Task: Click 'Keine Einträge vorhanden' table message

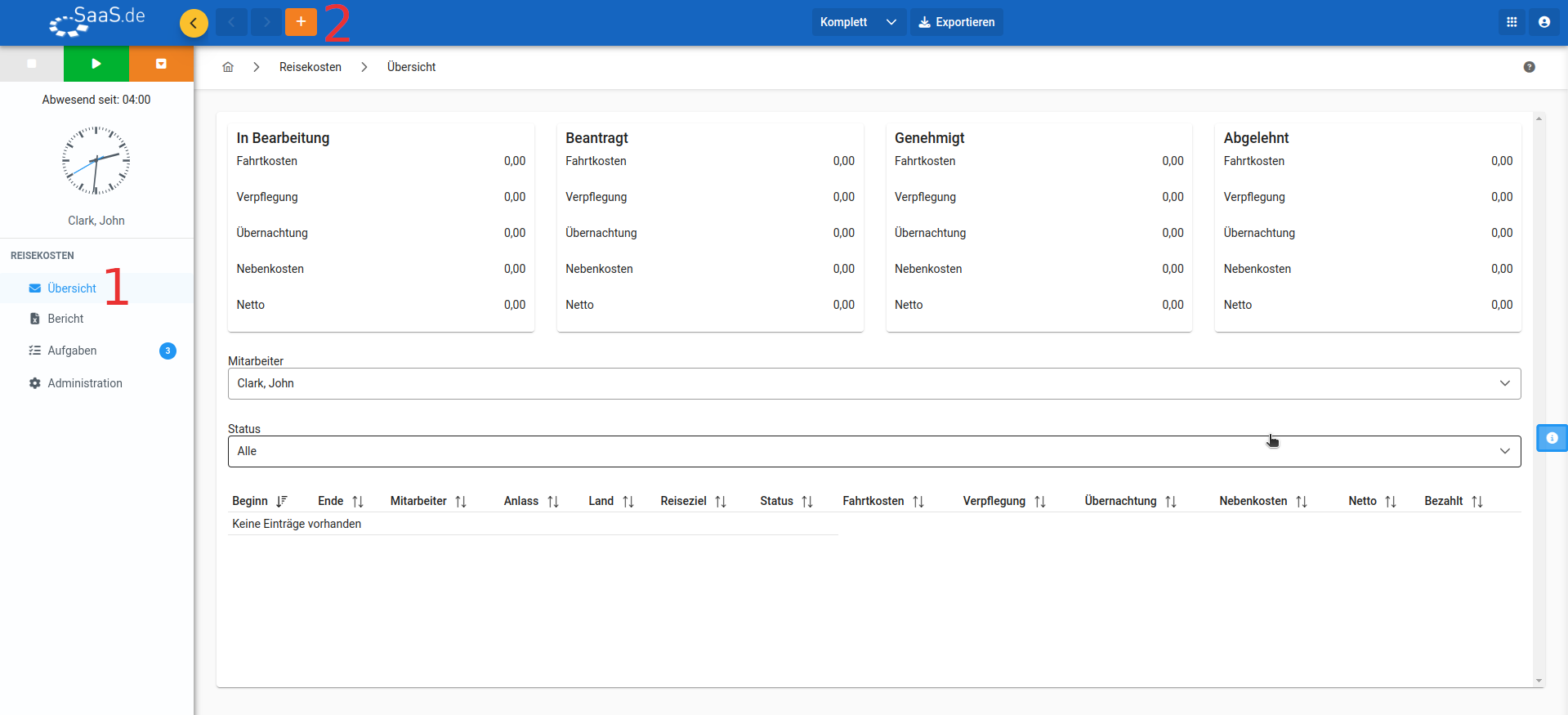Action: pos(297,524)
